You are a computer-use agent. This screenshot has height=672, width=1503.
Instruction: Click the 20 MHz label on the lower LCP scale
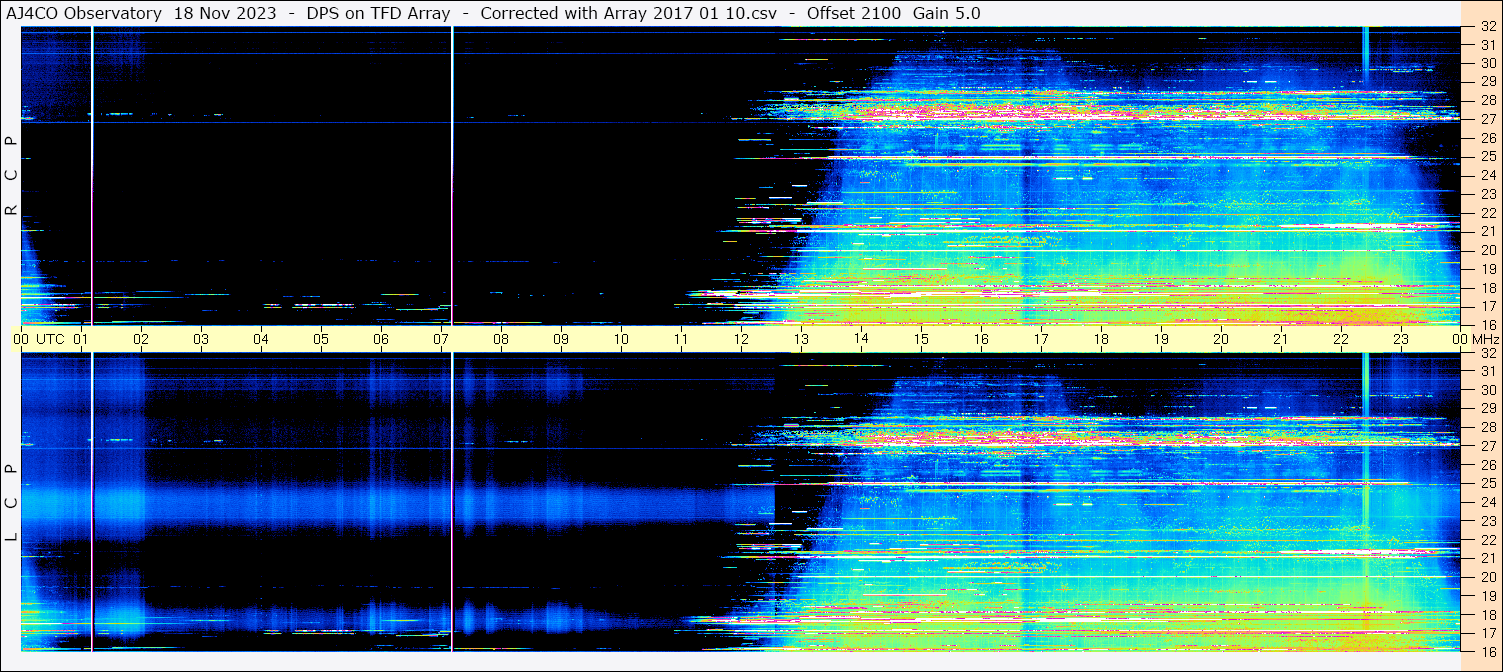tap(1487, 577)
